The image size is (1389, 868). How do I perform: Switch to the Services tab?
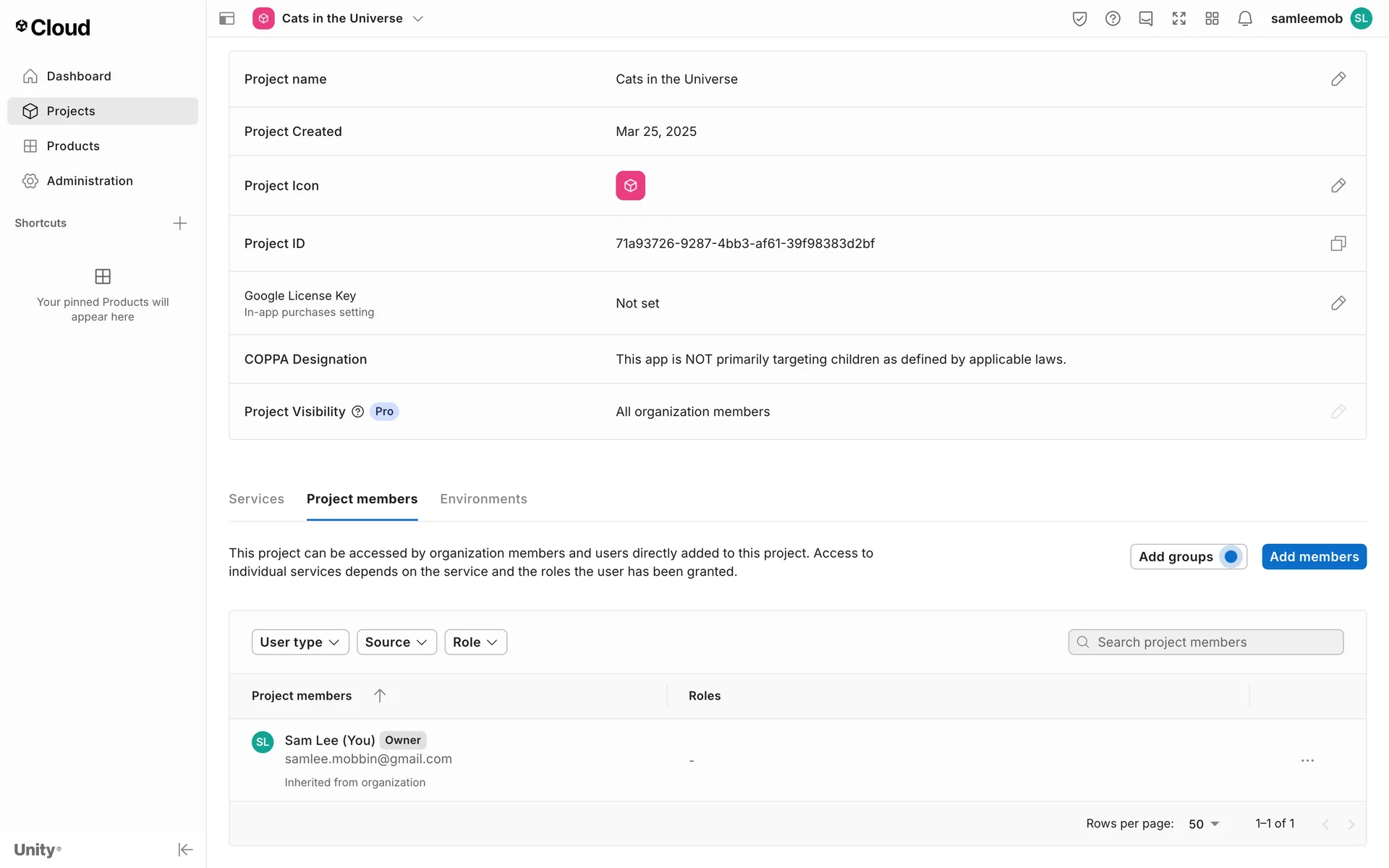click(x=256, y=499)
